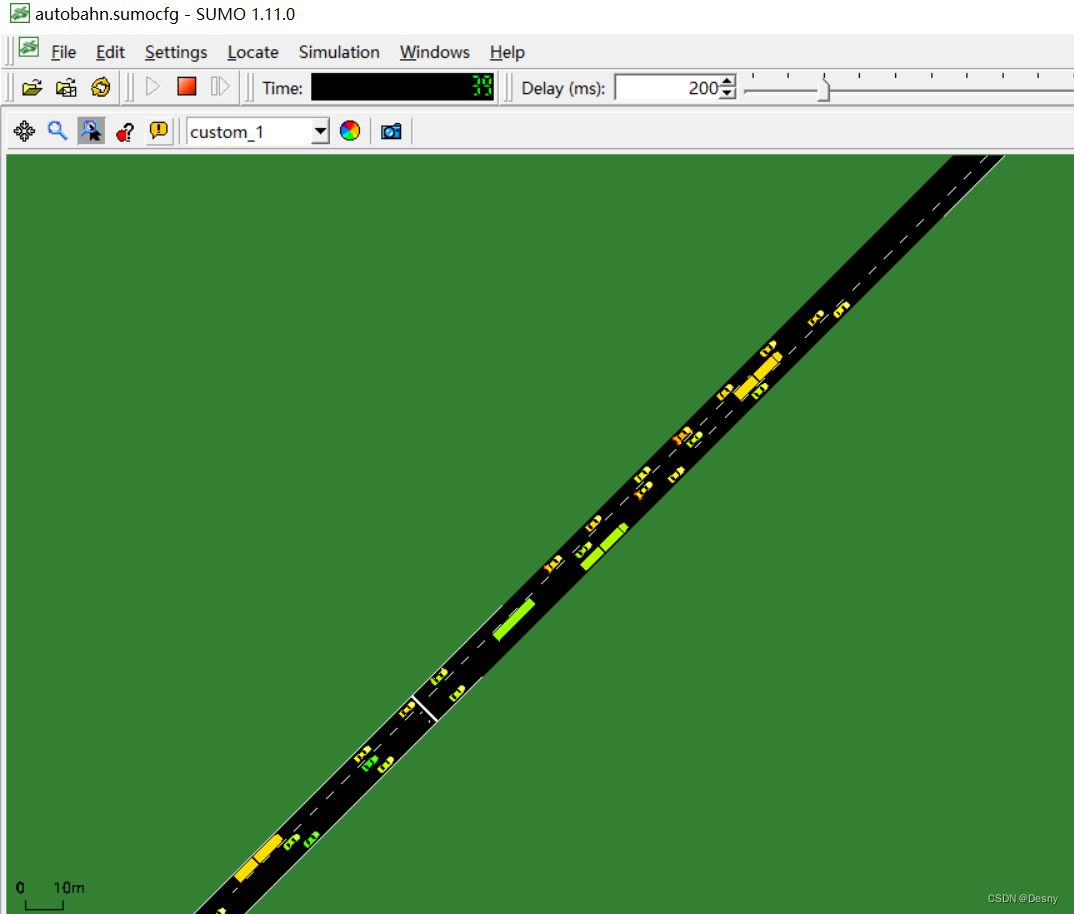Reload the simulation icon
The image size is (1074, 914).
tap(101, 87)
